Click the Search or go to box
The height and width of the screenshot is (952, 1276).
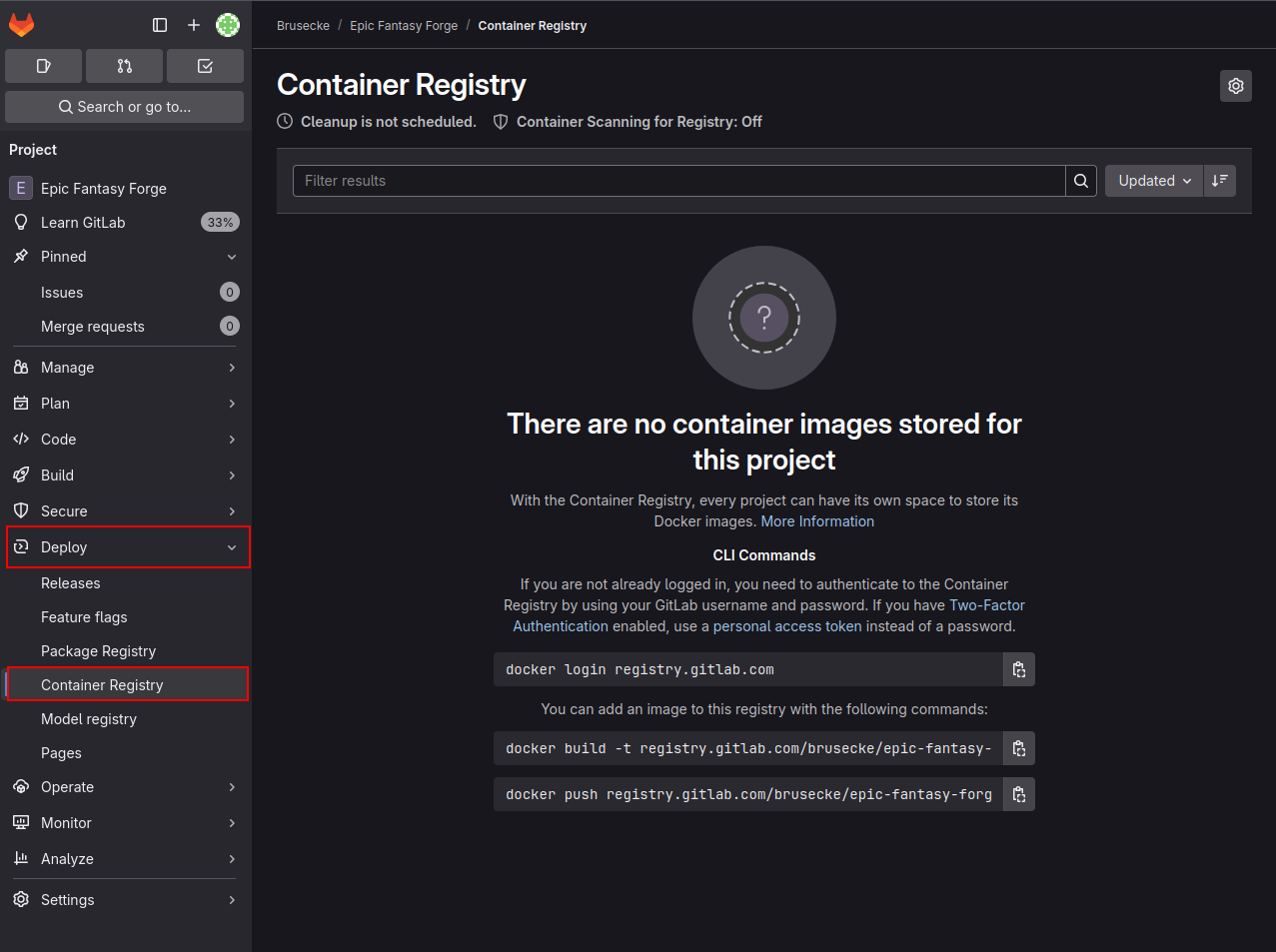(x=125, y=107)
